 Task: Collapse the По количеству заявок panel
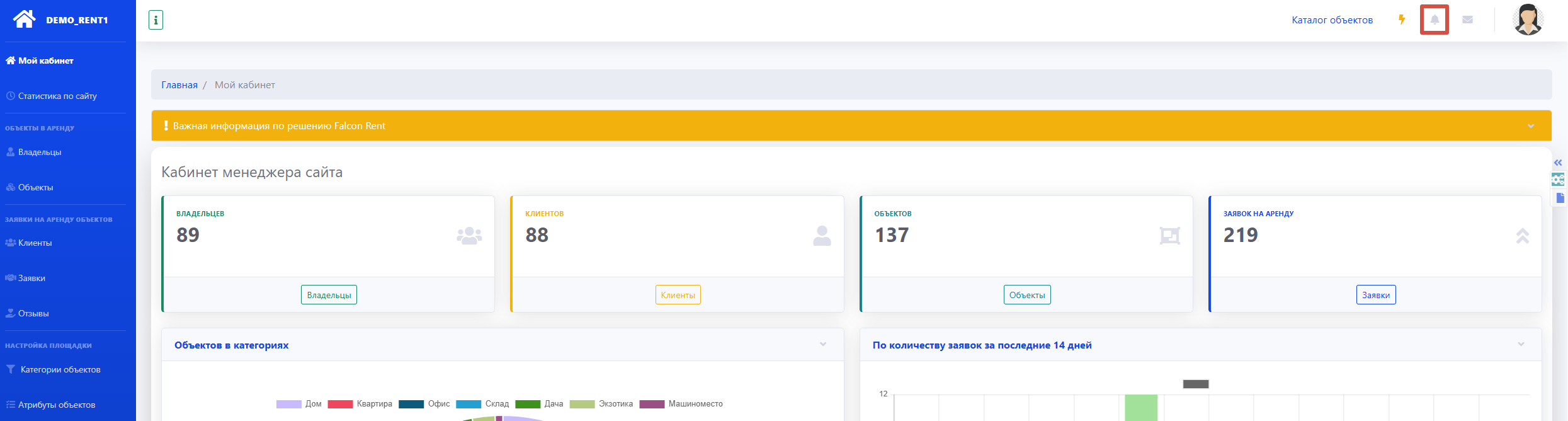coord(1521,344)
